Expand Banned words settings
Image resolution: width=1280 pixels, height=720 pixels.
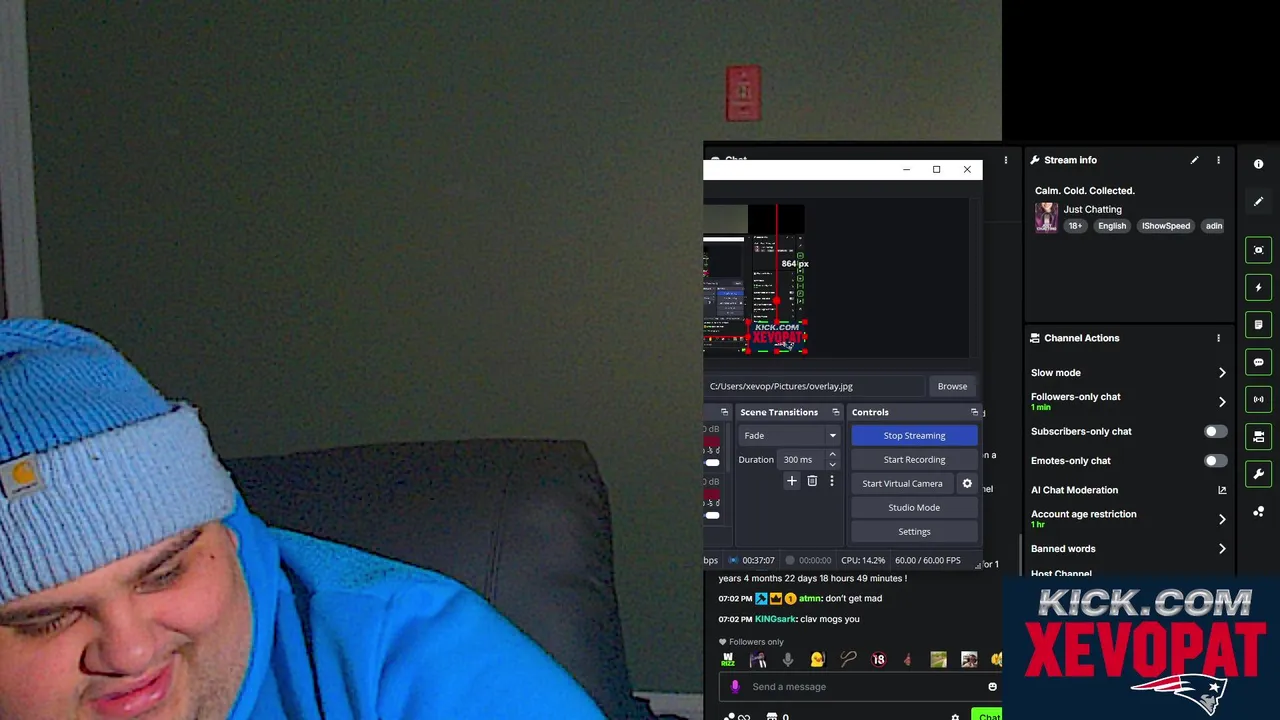click(x=1222, y=549)
